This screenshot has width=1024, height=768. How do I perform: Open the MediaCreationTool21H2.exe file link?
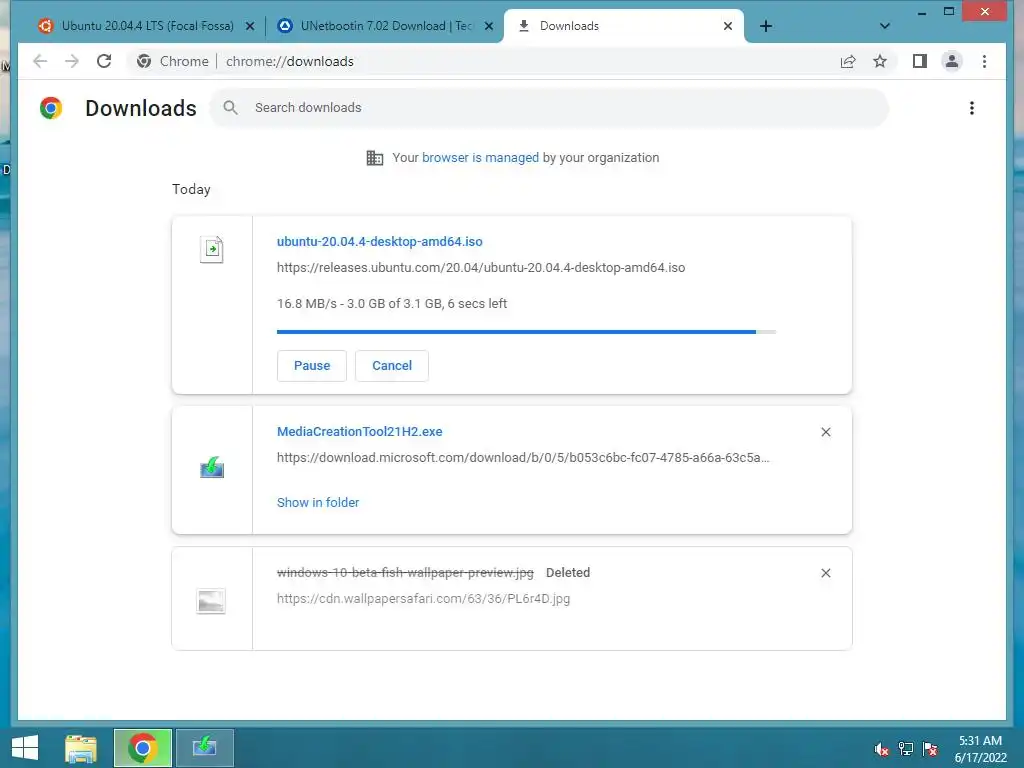coord(359,432)
